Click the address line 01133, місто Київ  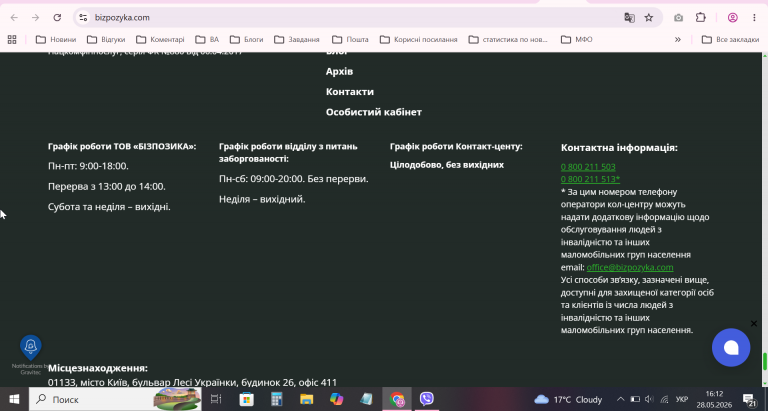pos(192,383)
